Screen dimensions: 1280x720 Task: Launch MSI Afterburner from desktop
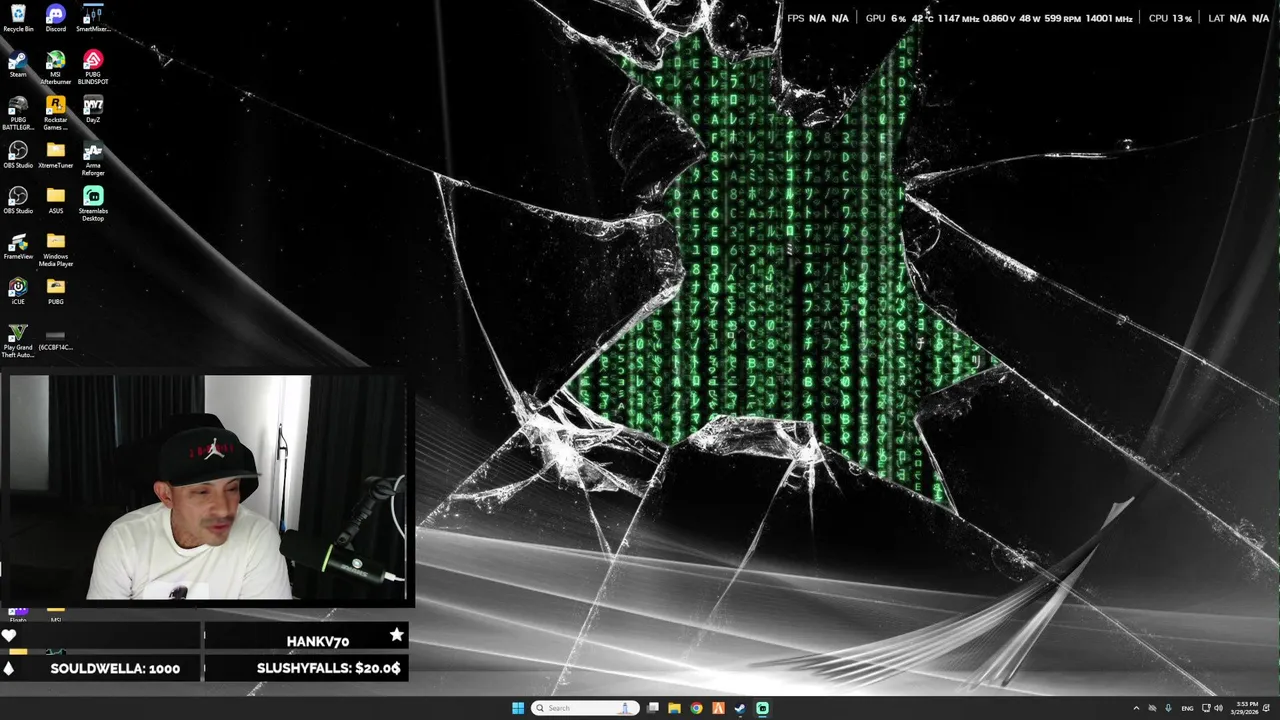(x=56, y=67)
